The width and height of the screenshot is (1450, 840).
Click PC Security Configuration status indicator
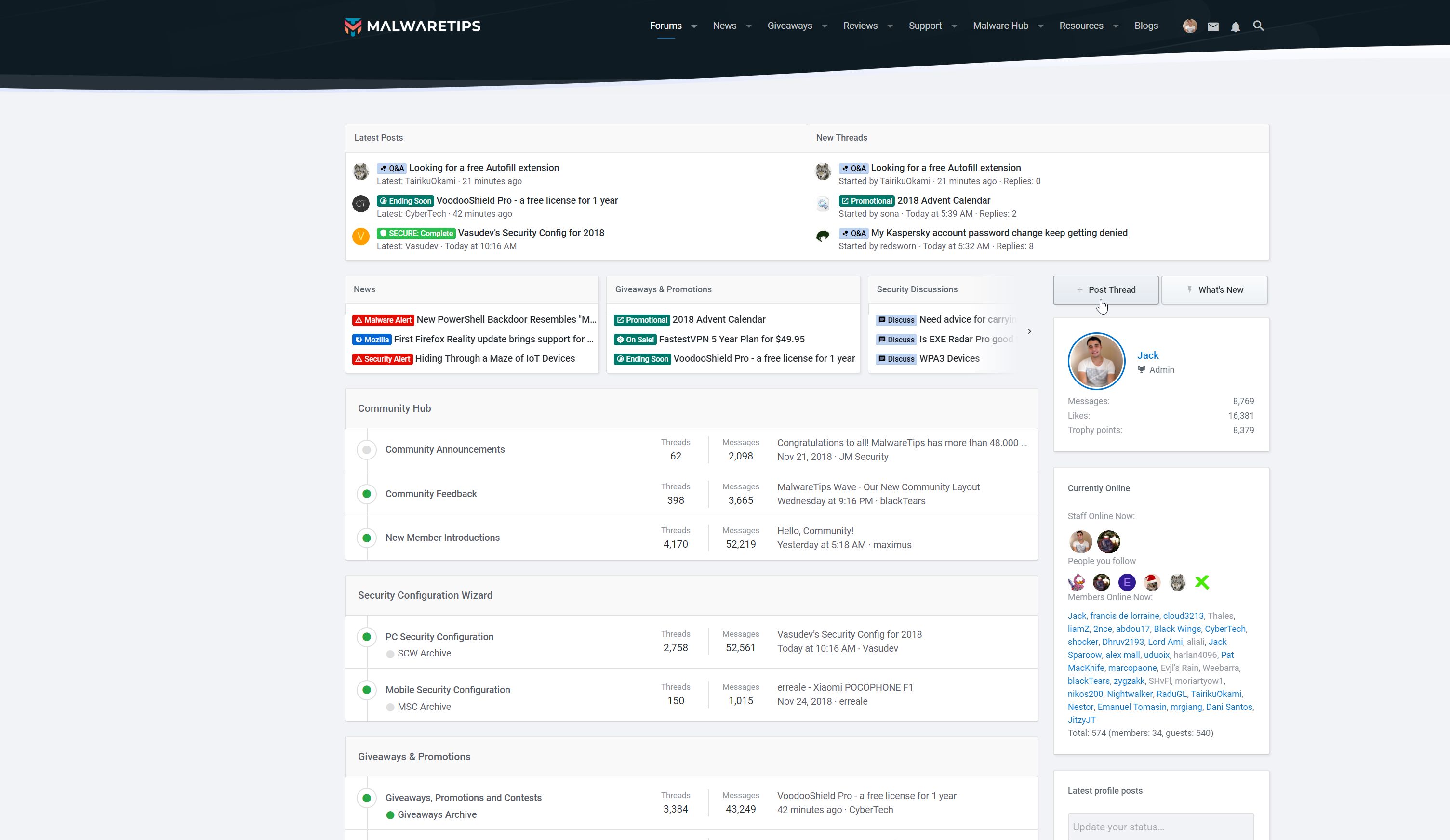click(367, 636)
